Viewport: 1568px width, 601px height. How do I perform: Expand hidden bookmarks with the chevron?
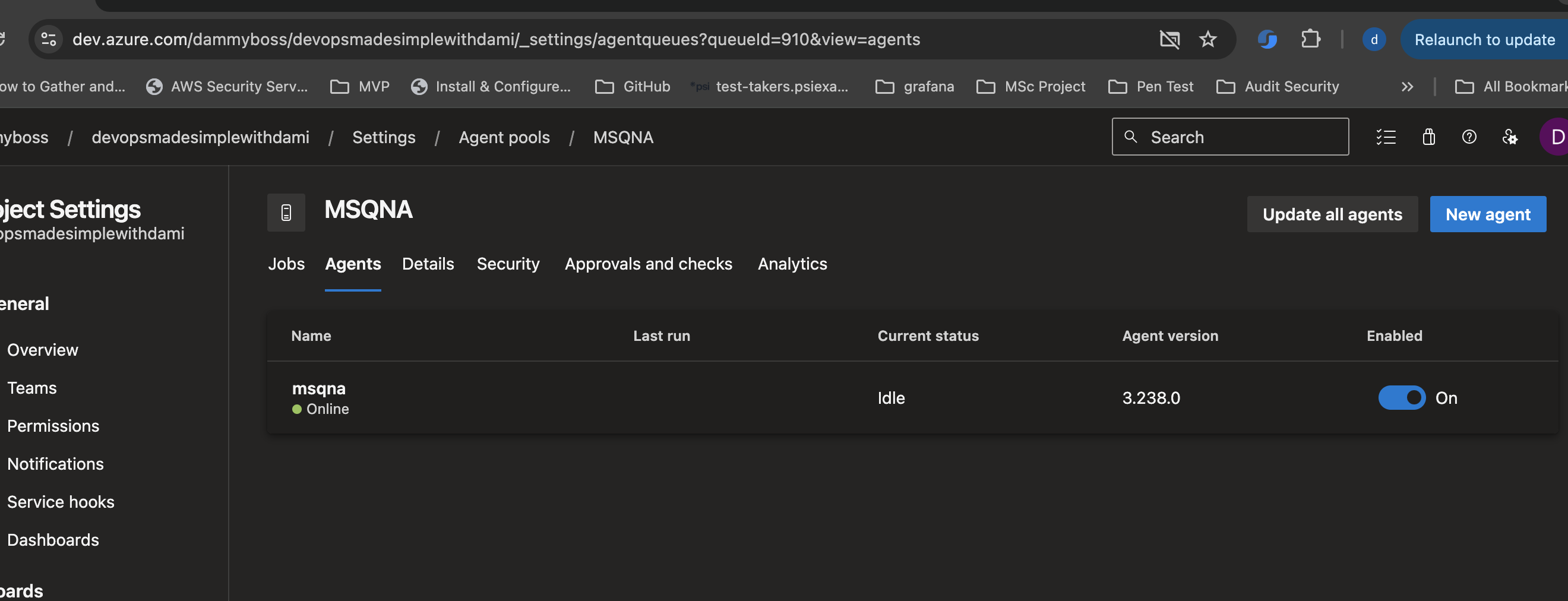[x=1406, y=87]
